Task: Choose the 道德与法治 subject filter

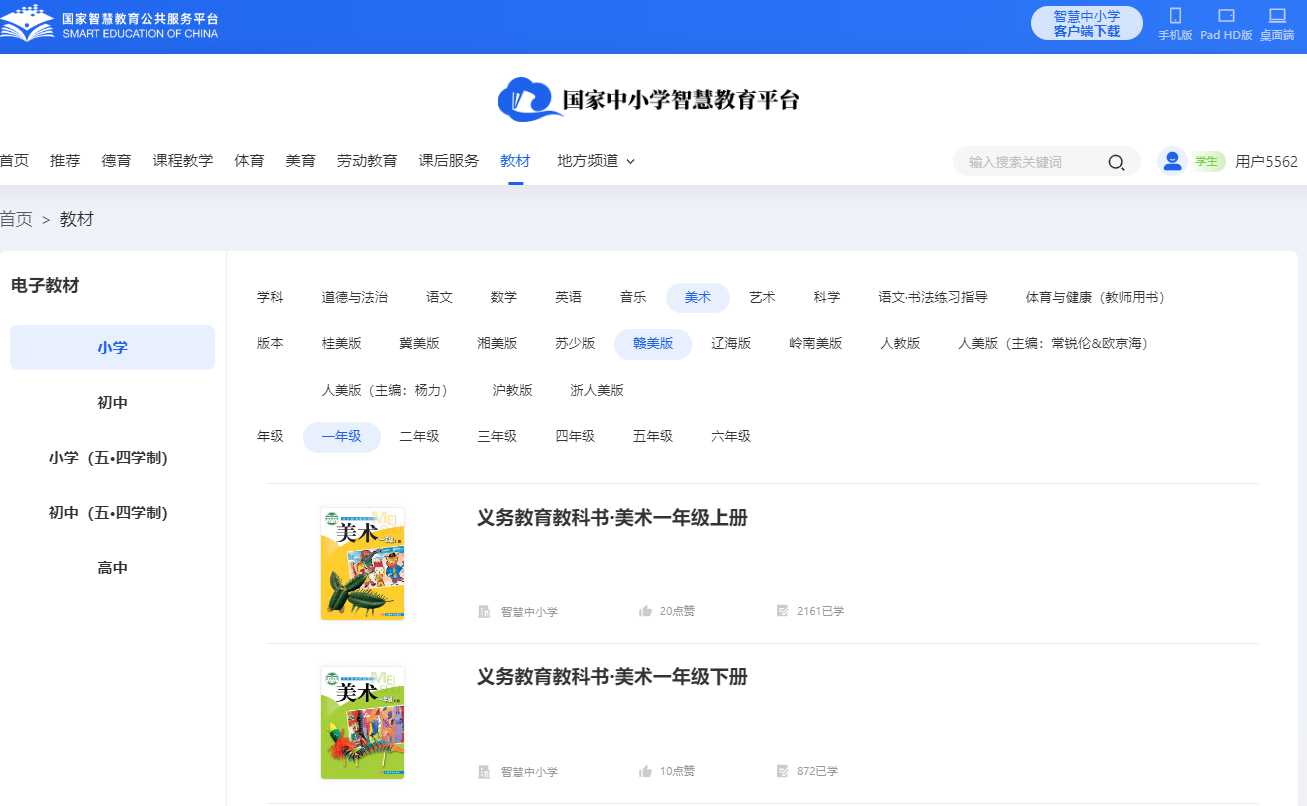Action: pyautogui.click(x=355, y=298)
